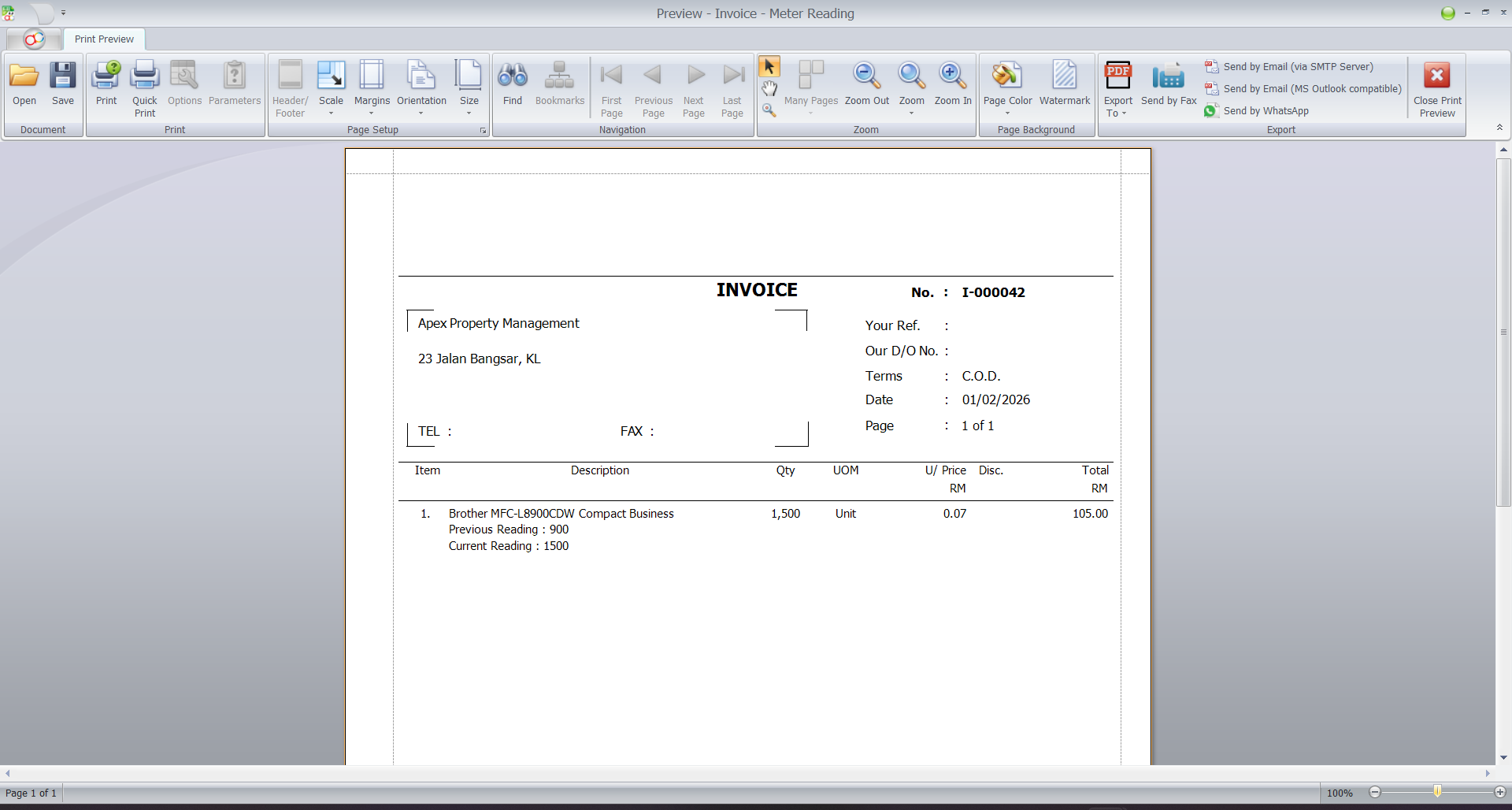Select the Hand pan tool
1512x810 pixels.
(x=769, y=89)
